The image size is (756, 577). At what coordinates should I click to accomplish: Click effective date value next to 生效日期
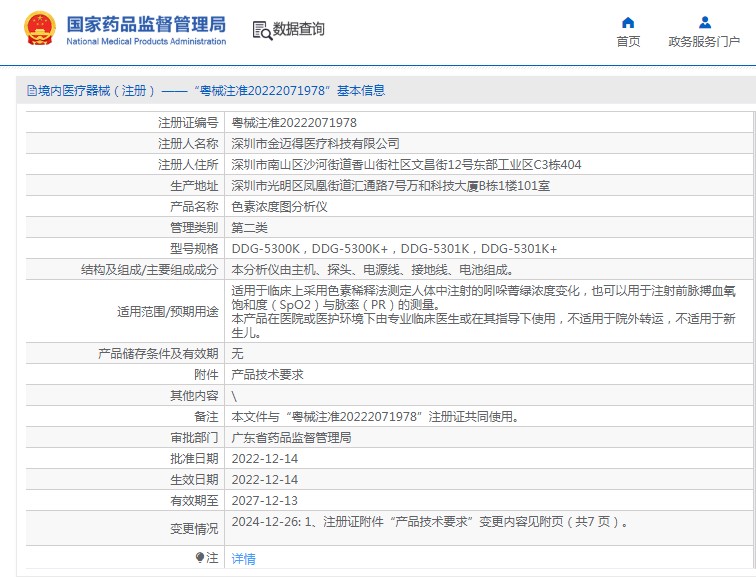click(x=265, y=480)
